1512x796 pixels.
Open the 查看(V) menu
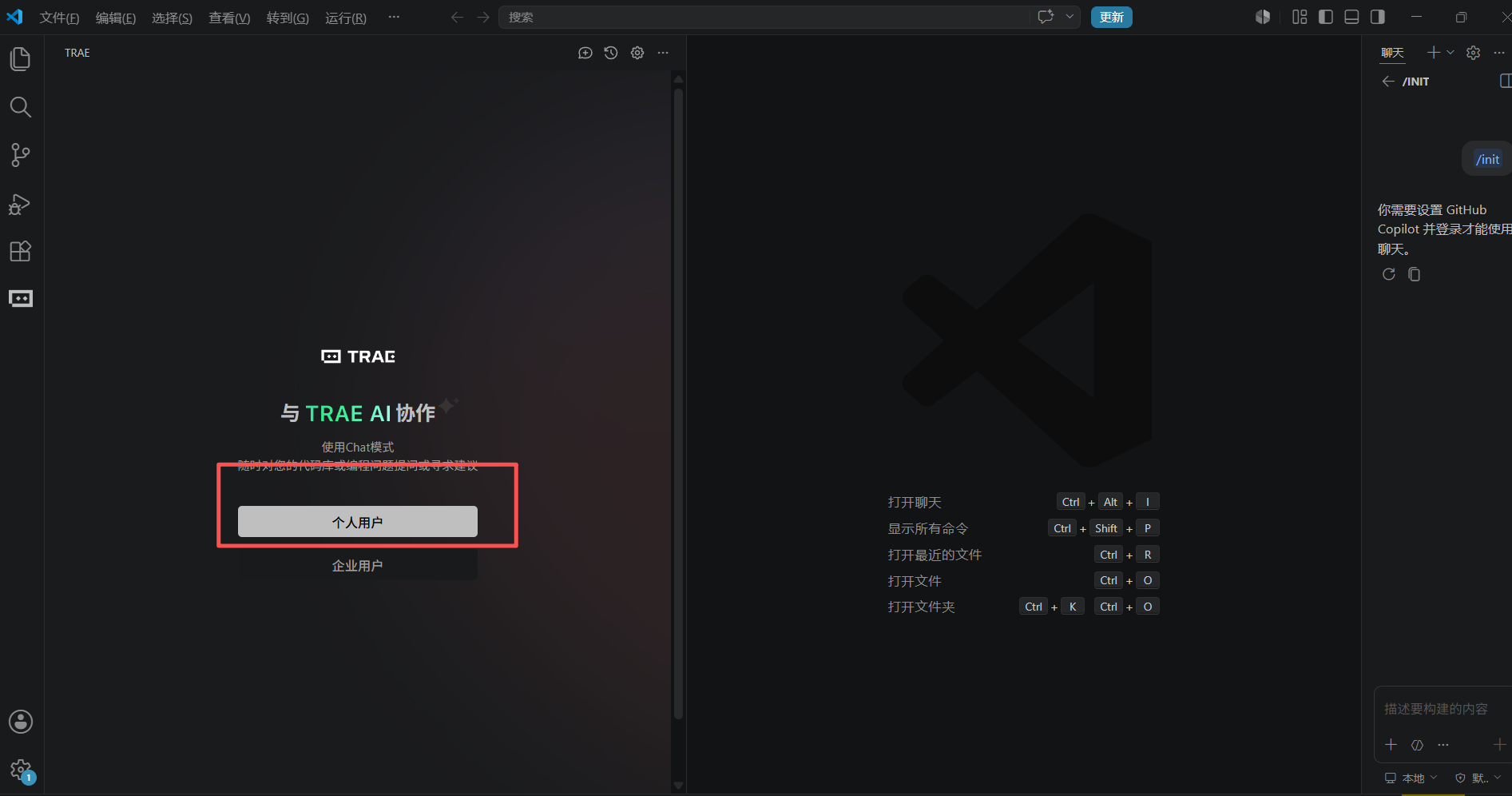pos(229,18)
